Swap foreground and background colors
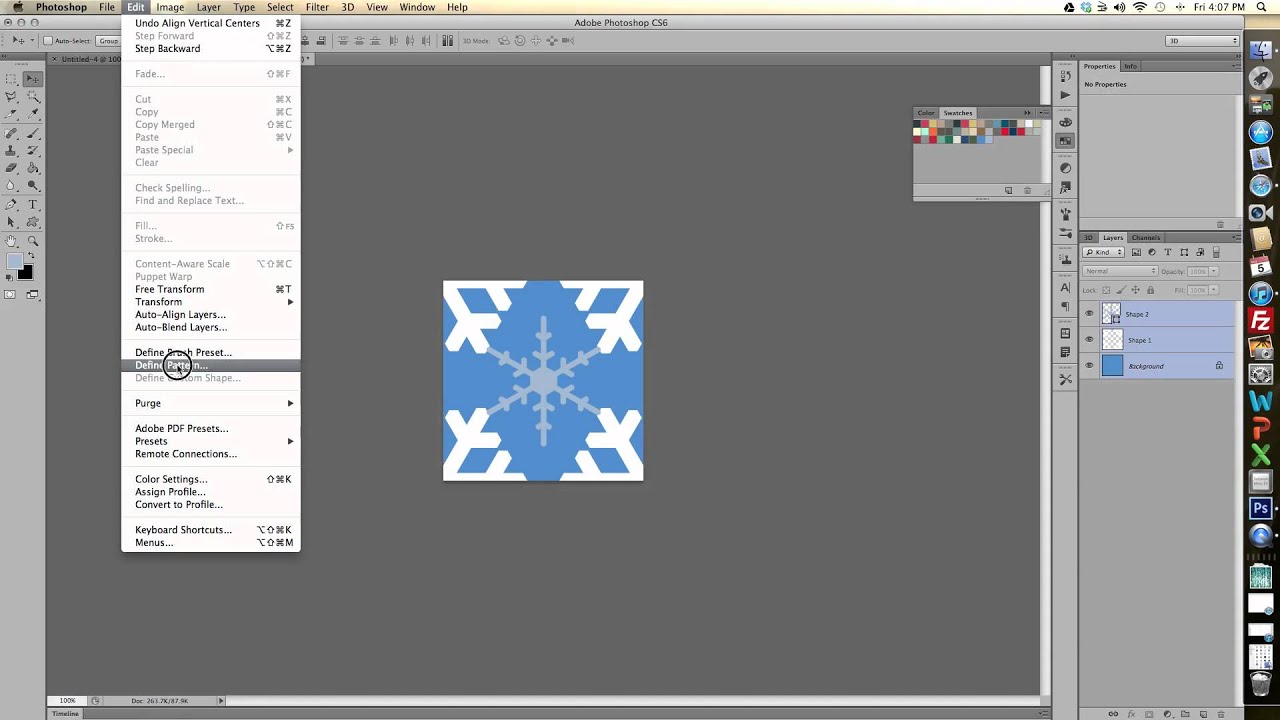1280x720 pixels. coord(31,255)
